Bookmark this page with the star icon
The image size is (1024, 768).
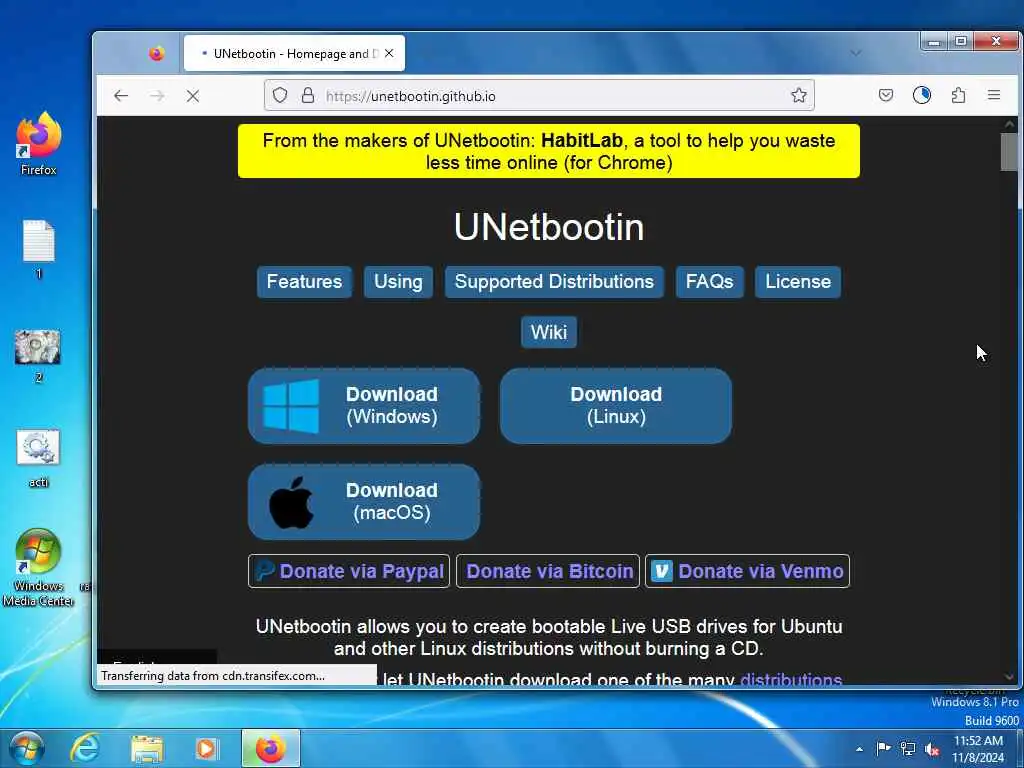(x=798, y=95)
